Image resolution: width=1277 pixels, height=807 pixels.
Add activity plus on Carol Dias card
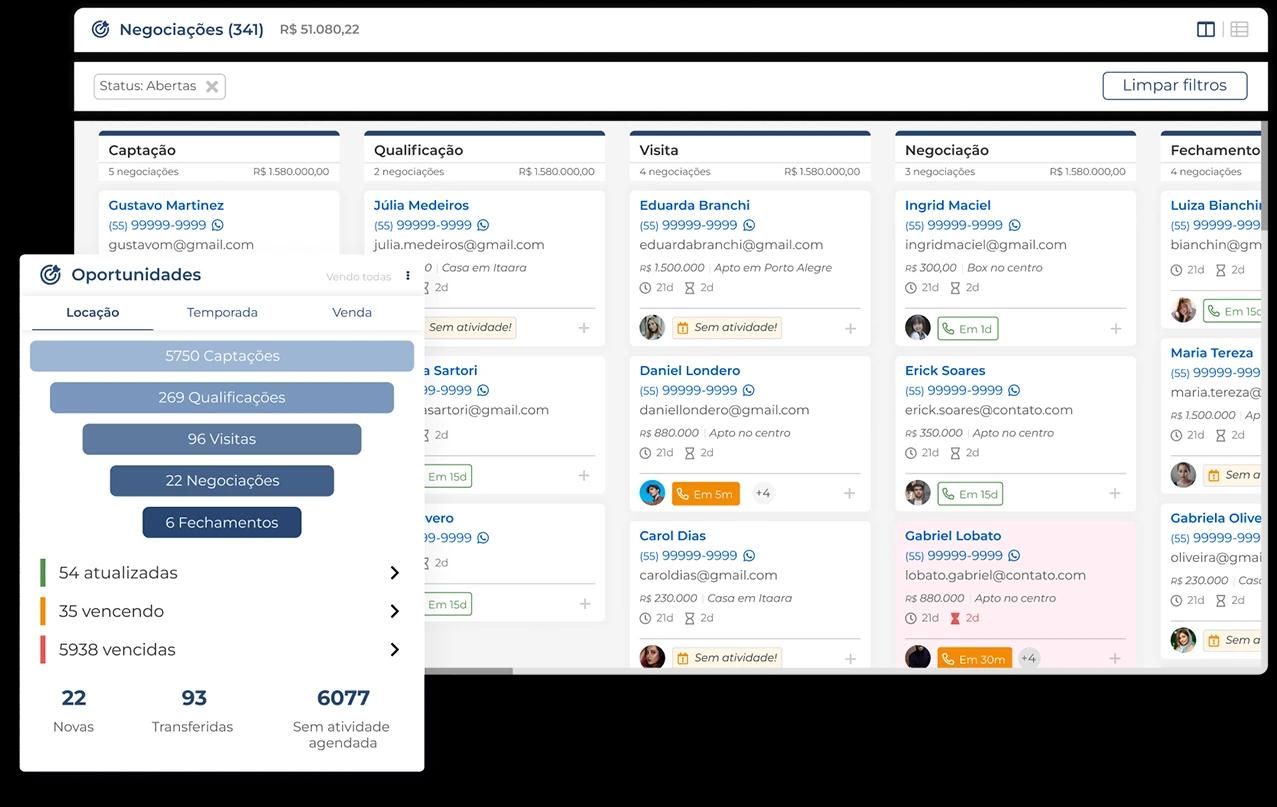coord(850,658)
